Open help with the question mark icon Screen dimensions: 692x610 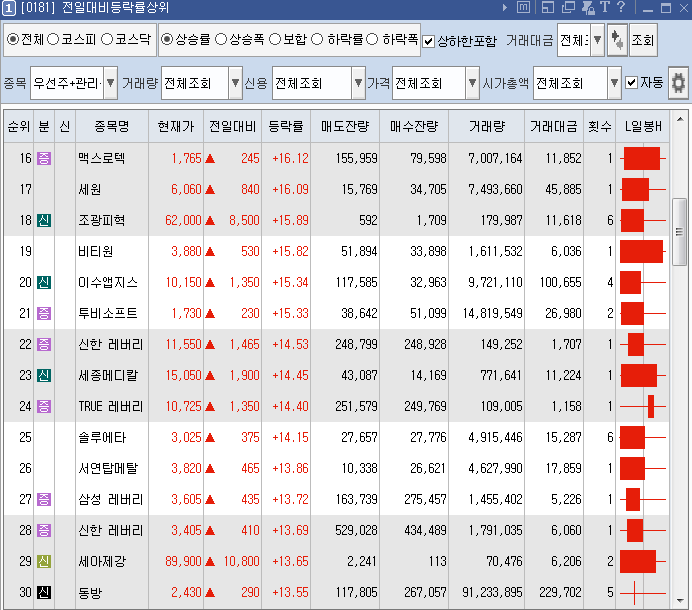point(621,7)
